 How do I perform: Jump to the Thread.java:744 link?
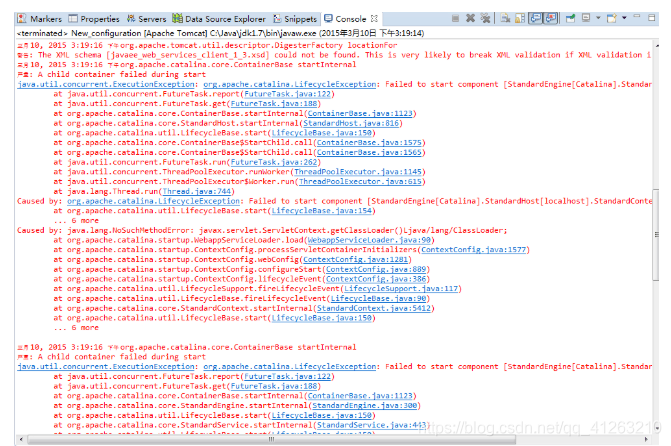tap(197, 191)
